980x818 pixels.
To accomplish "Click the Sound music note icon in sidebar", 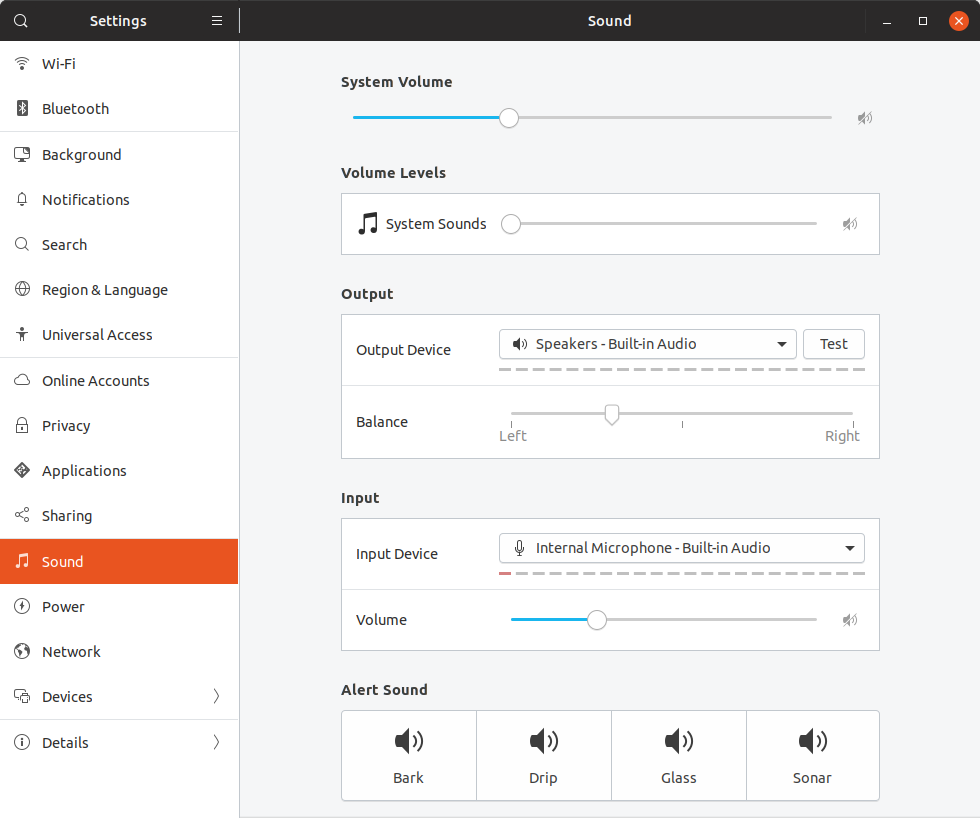I will [22, 561].
